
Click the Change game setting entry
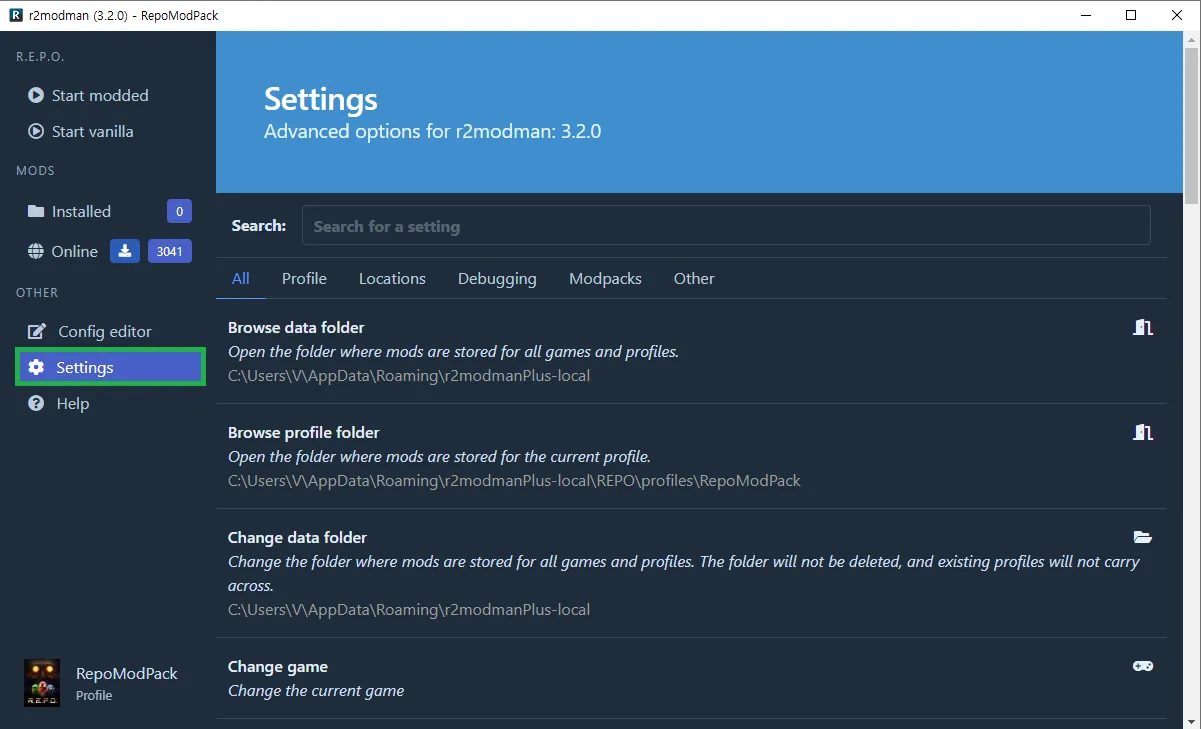[690, 679]
